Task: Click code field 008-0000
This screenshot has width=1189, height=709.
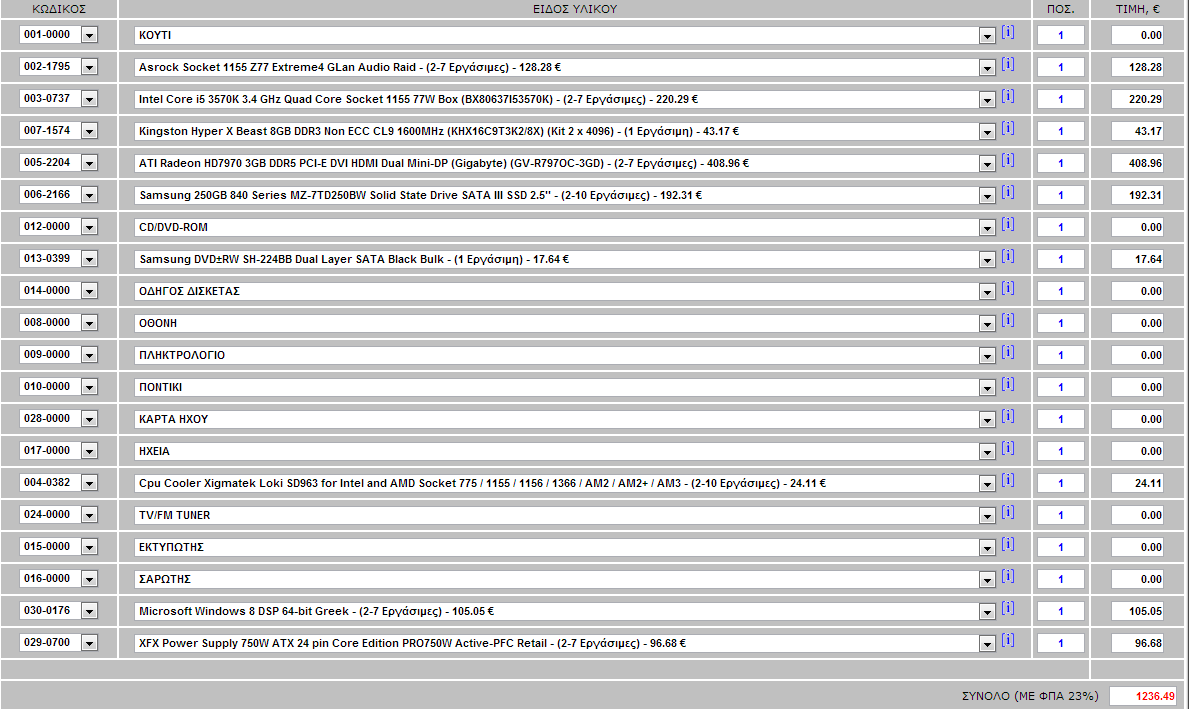Action: coord(50,322)
